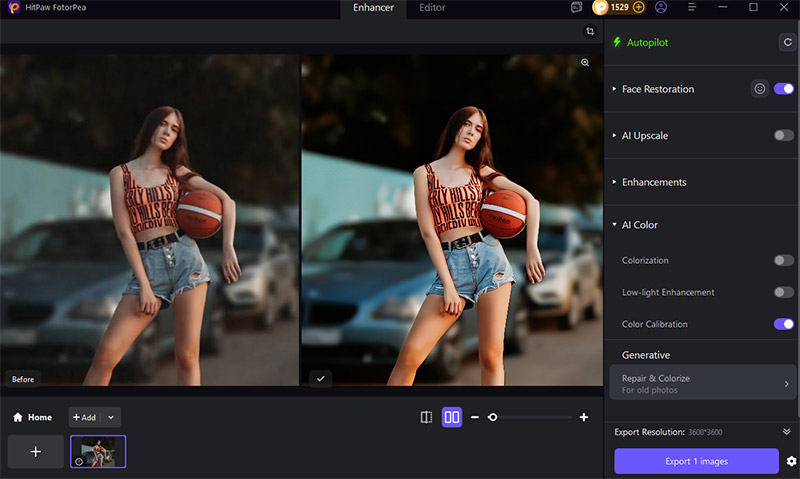Turn on the Colorization switch
Viewport: 800px width, 479px height.
tap(784, 260)
